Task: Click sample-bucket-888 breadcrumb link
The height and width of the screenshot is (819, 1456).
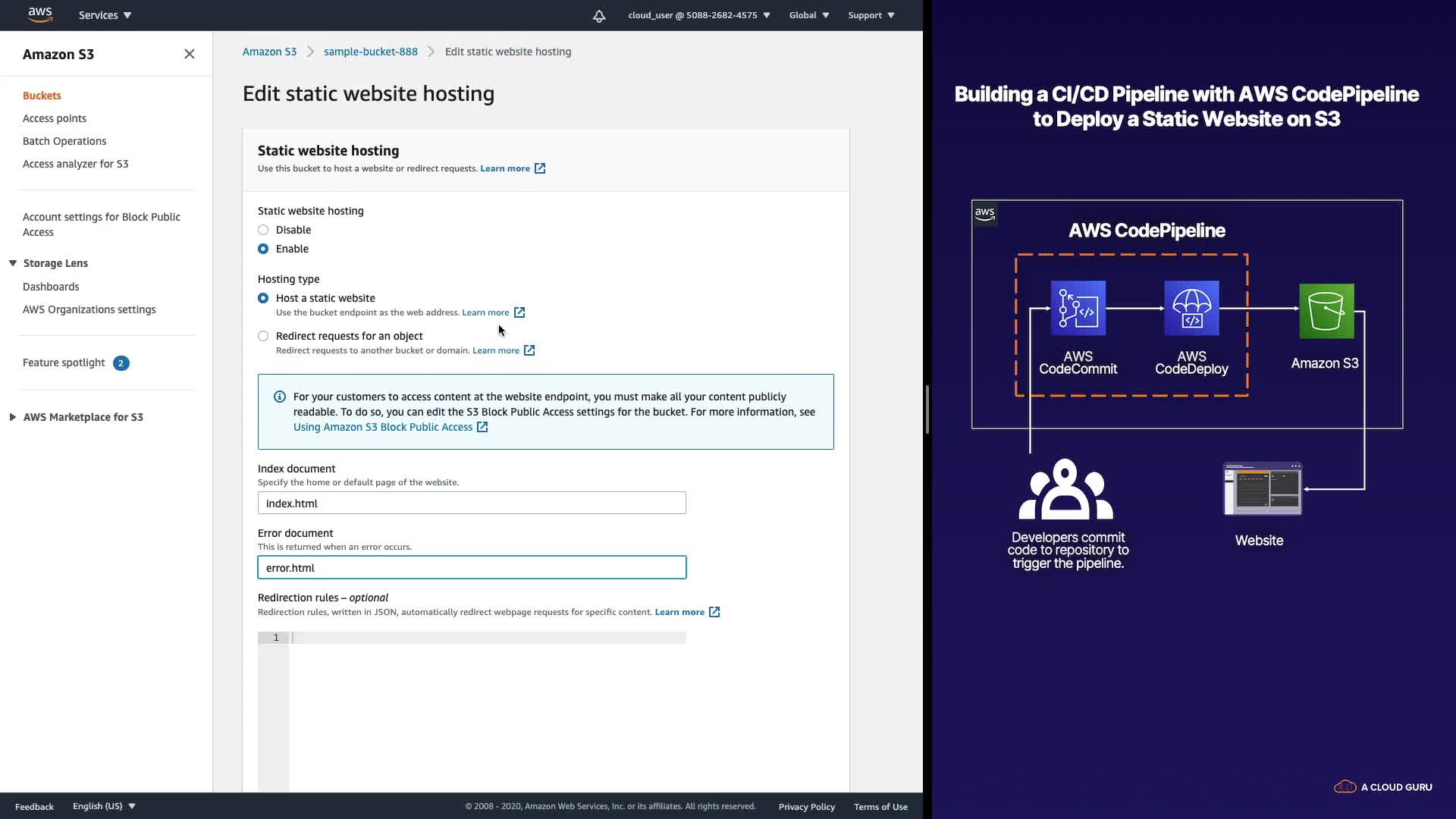Action: click(370, 52)
